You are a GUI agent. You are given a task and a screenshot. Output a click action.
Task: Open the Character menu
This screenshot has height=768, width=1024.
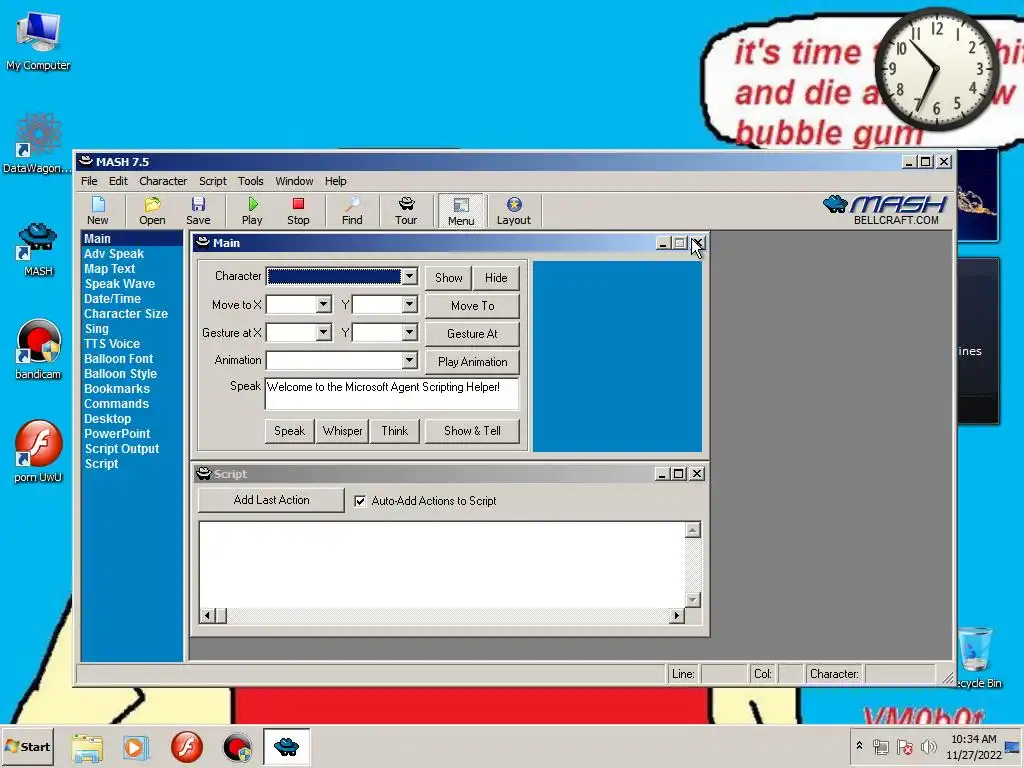(x=163, y=181)
